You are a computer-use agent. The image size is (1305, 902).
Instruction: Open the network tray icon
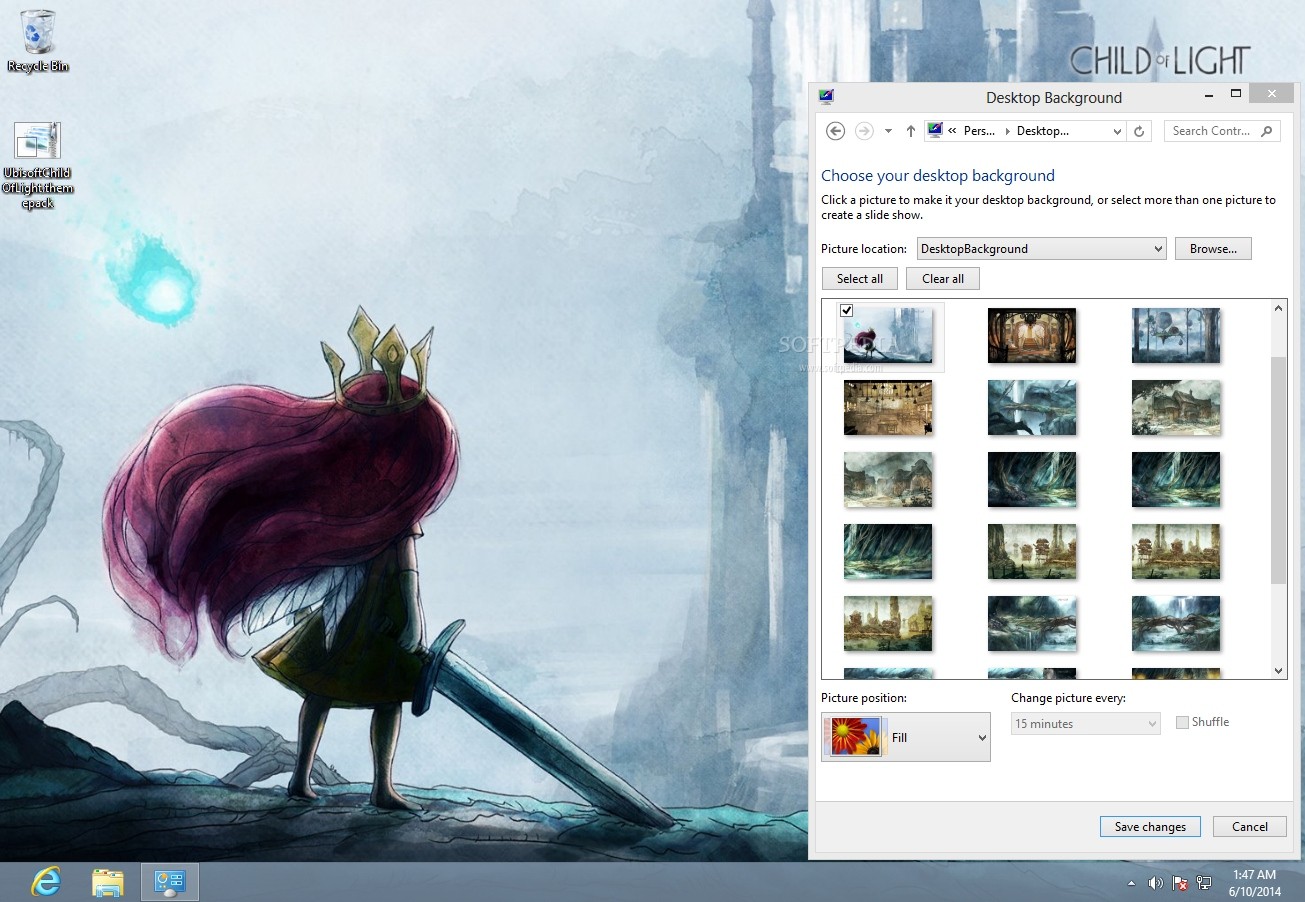[x=1204, y=883]
